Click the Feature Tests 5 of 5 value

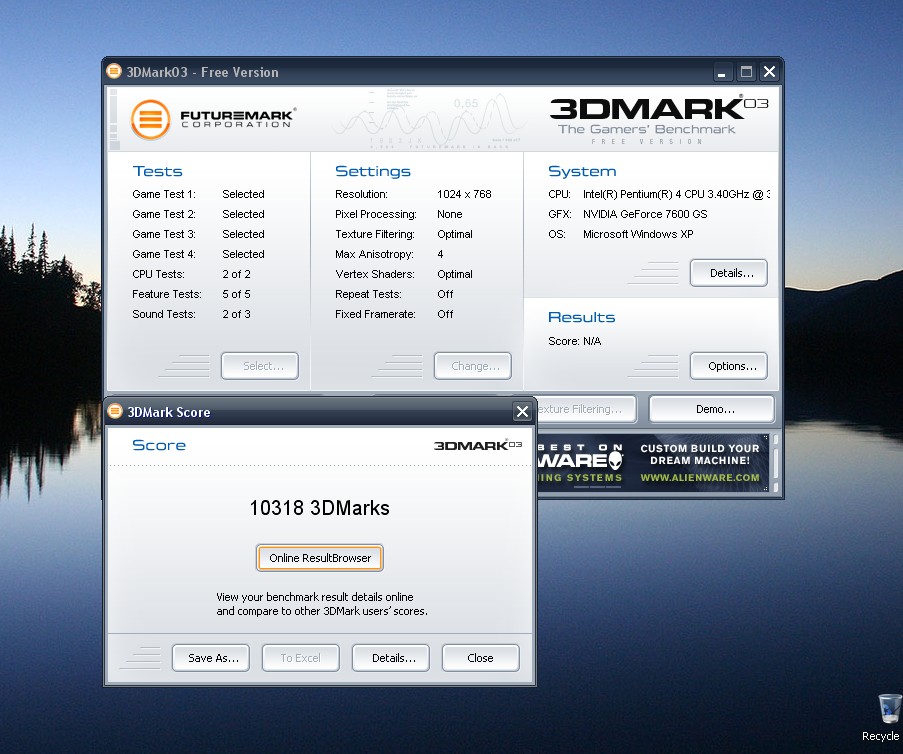pos(236,294)
